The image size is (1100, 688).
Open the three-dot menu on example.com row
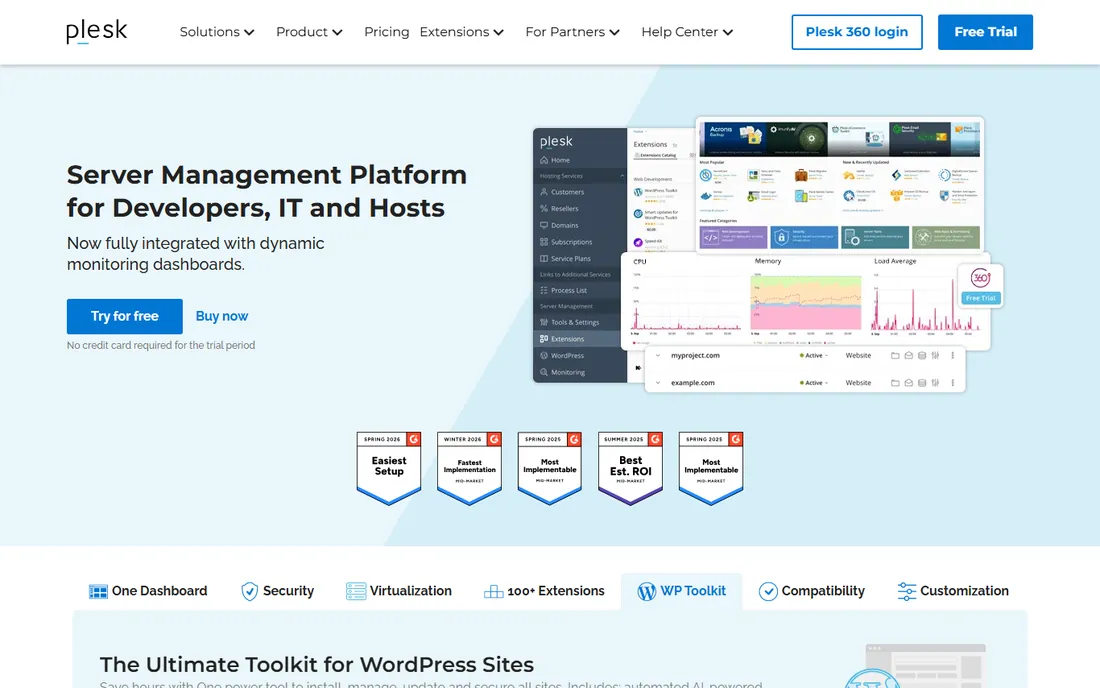point(953,383)
